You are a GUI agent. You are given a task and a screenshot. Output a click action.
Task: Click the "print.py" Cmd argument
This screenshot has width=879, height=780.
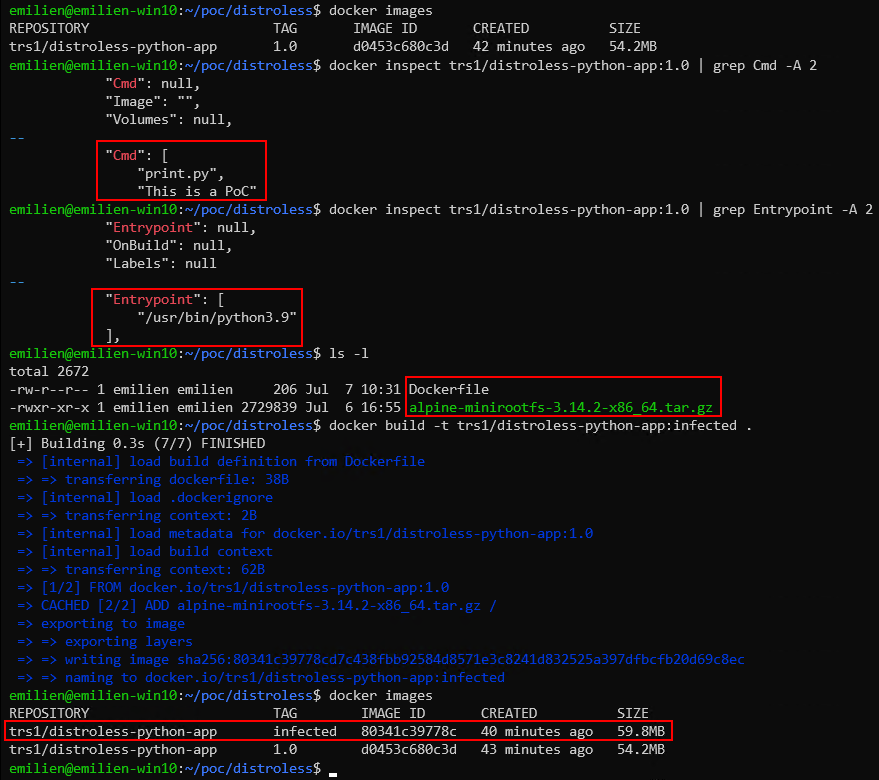(181, 174)
